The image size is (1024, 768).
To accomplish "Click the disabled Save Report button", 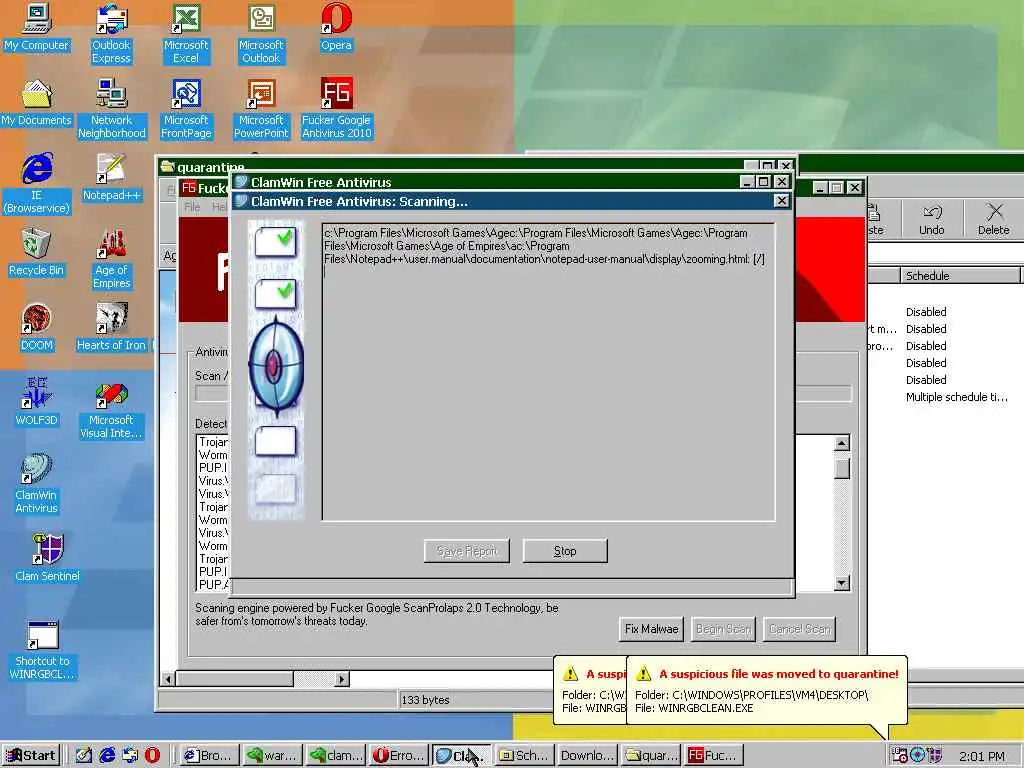I will point(467,551).
